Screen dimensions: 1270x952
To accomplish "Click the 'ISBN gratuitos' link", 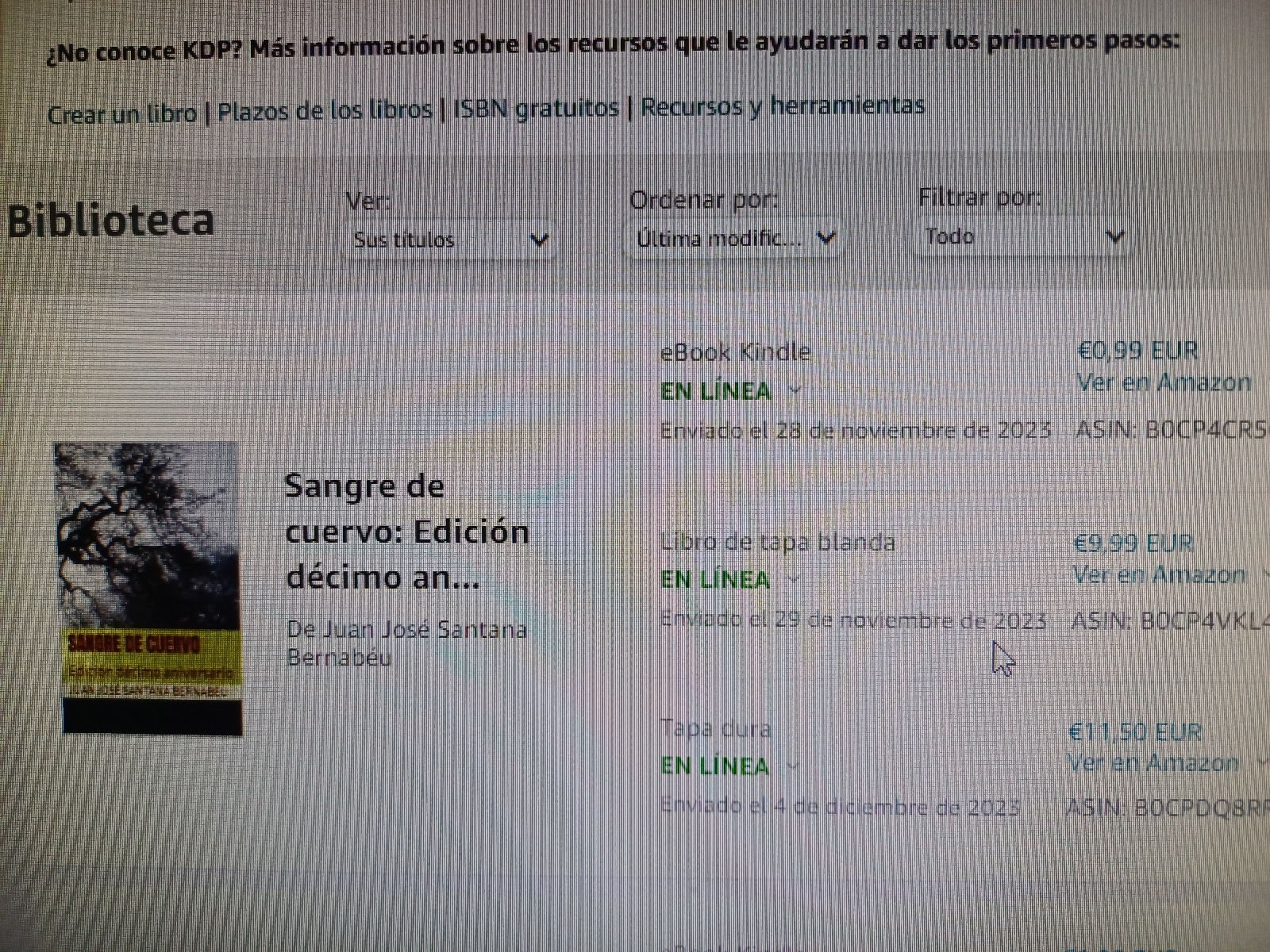I will coord(536,107).
